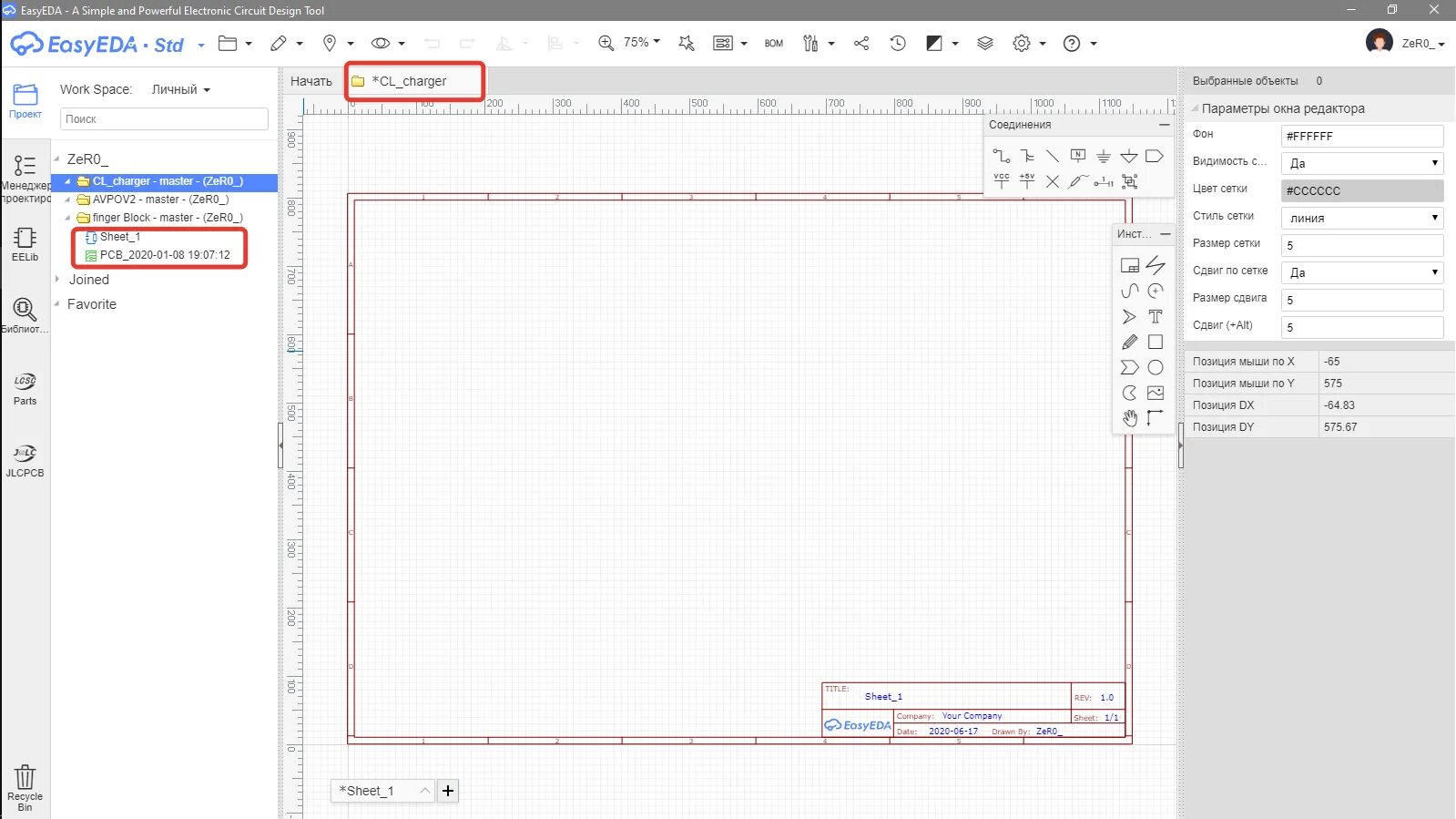Place the +5V power flag
Screen dimensions: 1456x819
[1027, 181]
